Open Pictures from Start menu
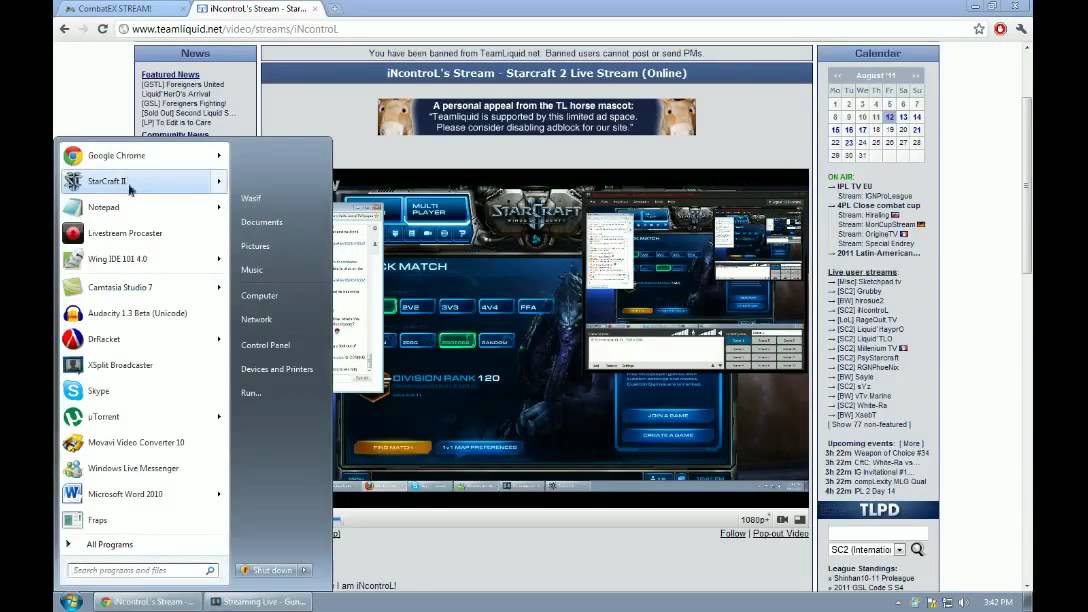Viewport: 1088px width, 612px height. point(255,246)
